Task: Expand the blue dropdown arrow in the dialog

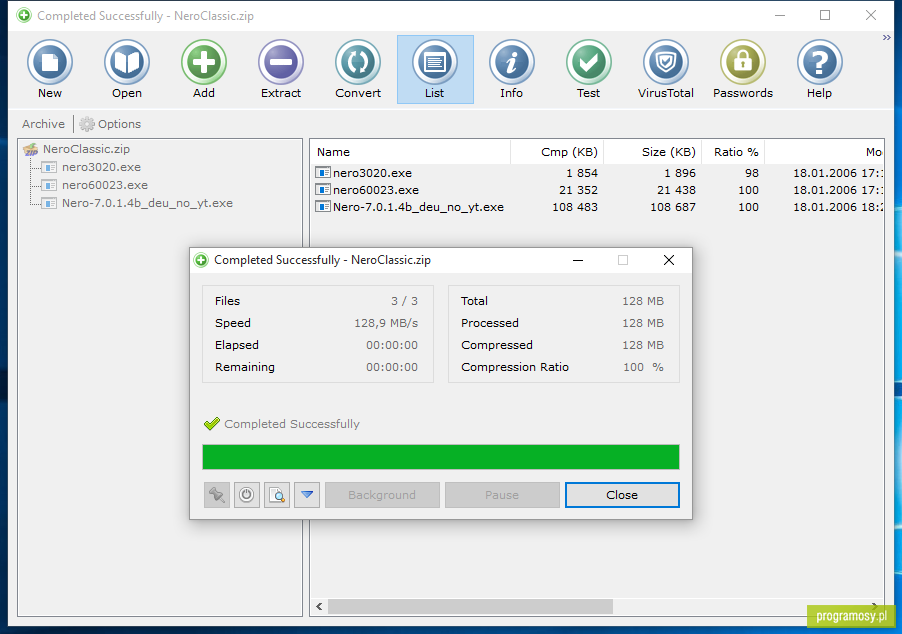Action: pos(307,495)
